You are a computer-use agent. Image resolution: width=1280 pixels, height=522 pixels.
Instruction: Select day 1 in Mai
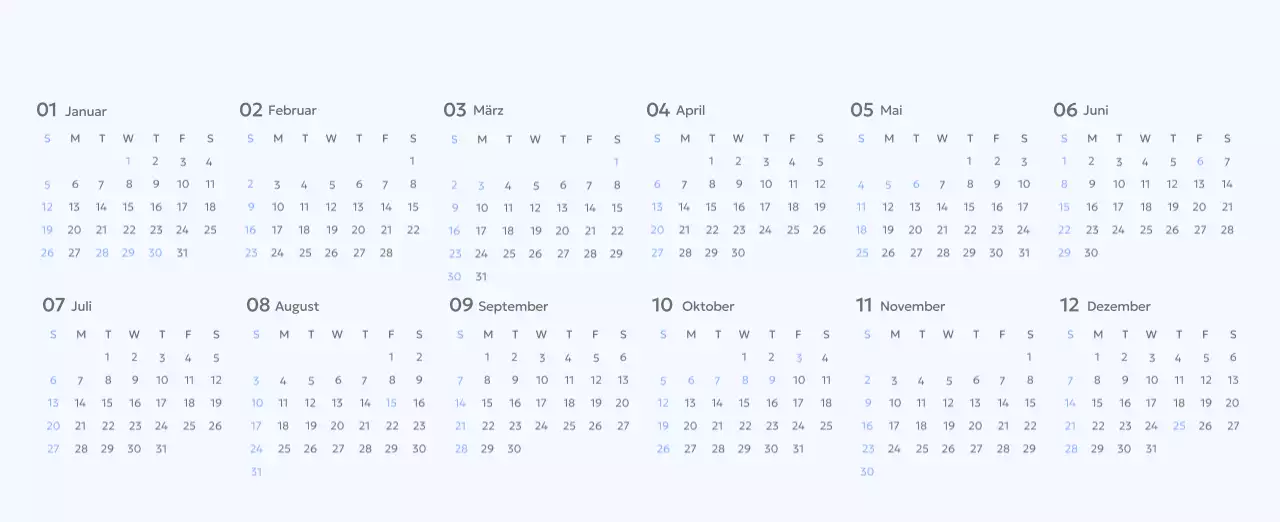click(969, 161)
